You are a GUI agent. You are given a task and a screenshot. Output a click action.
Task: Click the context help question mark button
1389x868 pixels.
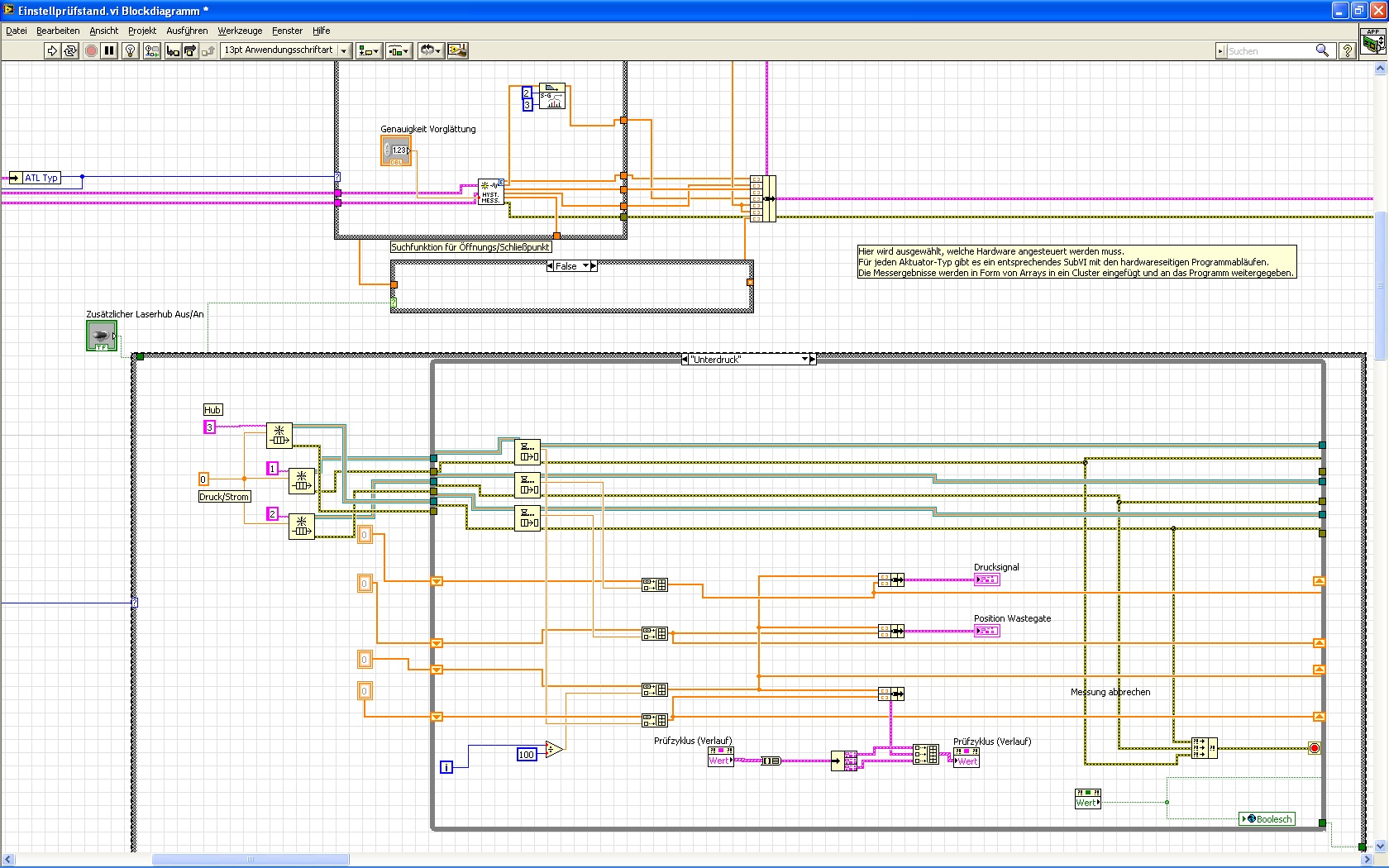1347,51
